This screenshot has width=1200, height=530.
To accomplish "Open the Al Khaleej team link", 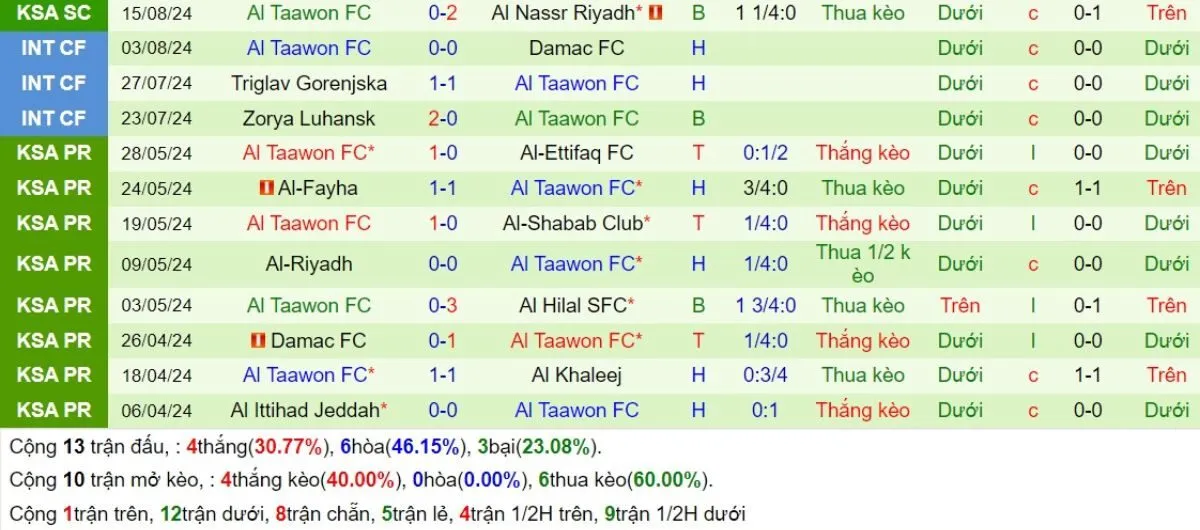I will pyautogui.click(x=576, y=375).
